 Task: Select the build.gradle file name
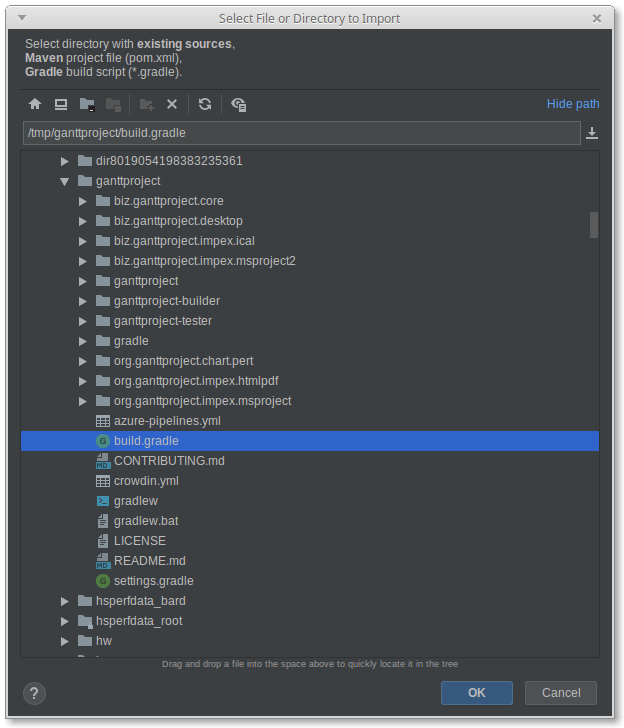coord(146,441)
